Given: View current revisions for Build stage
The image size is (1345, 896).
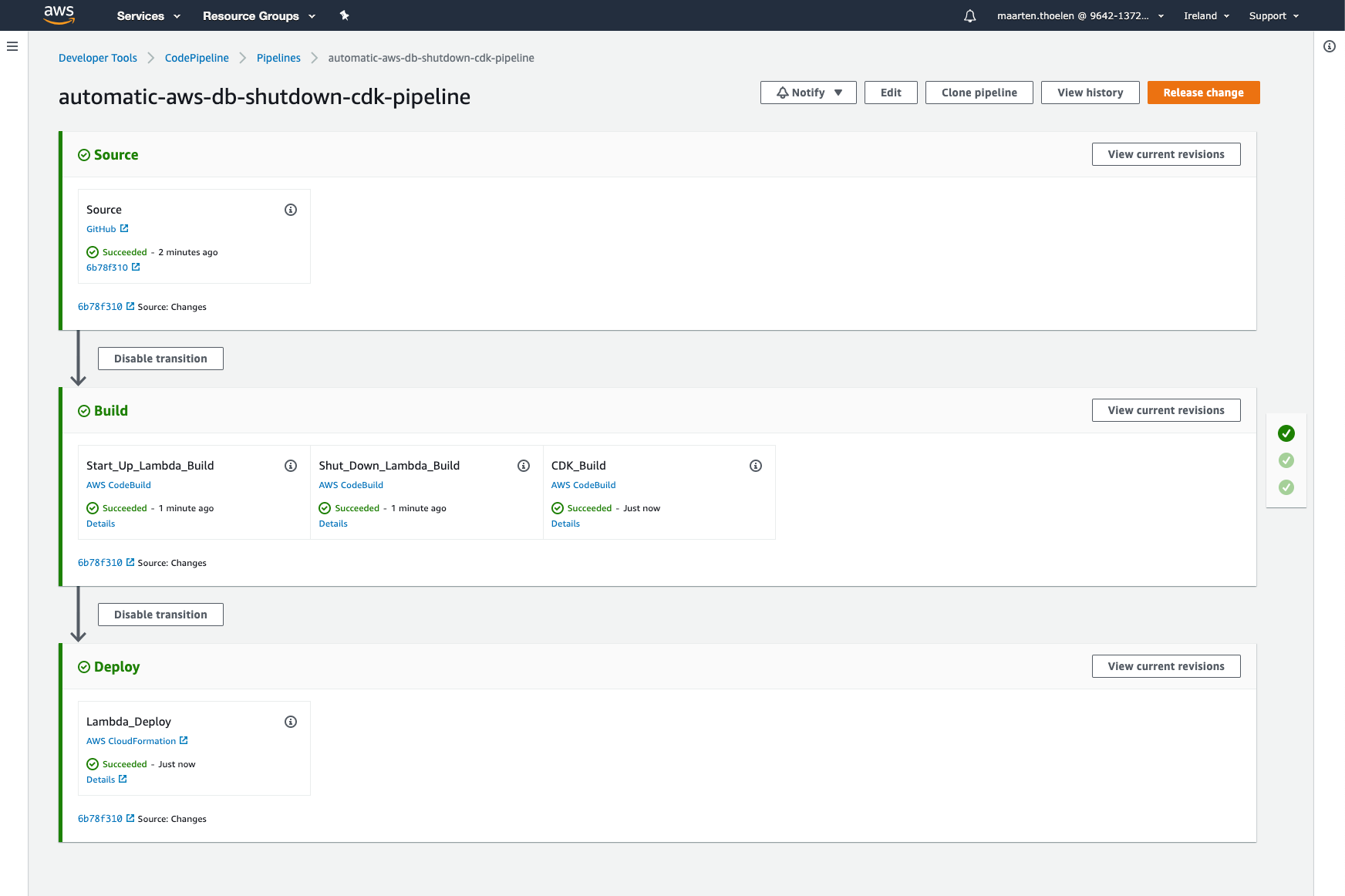Looking at the screenshot, I should 1166,410.
